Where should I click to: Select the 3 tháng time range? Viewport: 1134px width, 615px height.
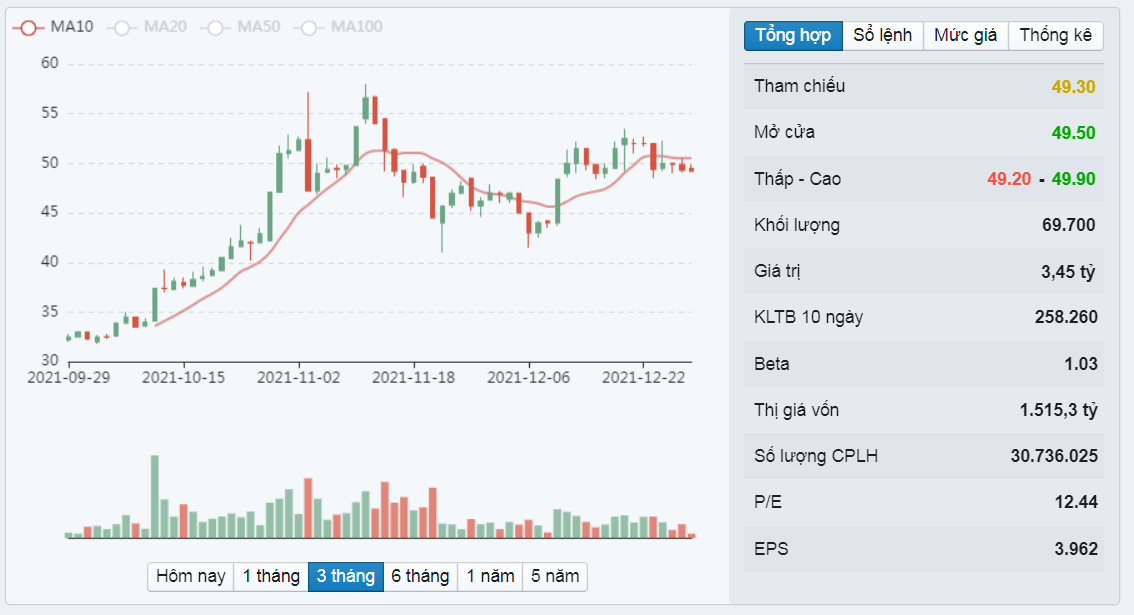(x=345, y=576)
